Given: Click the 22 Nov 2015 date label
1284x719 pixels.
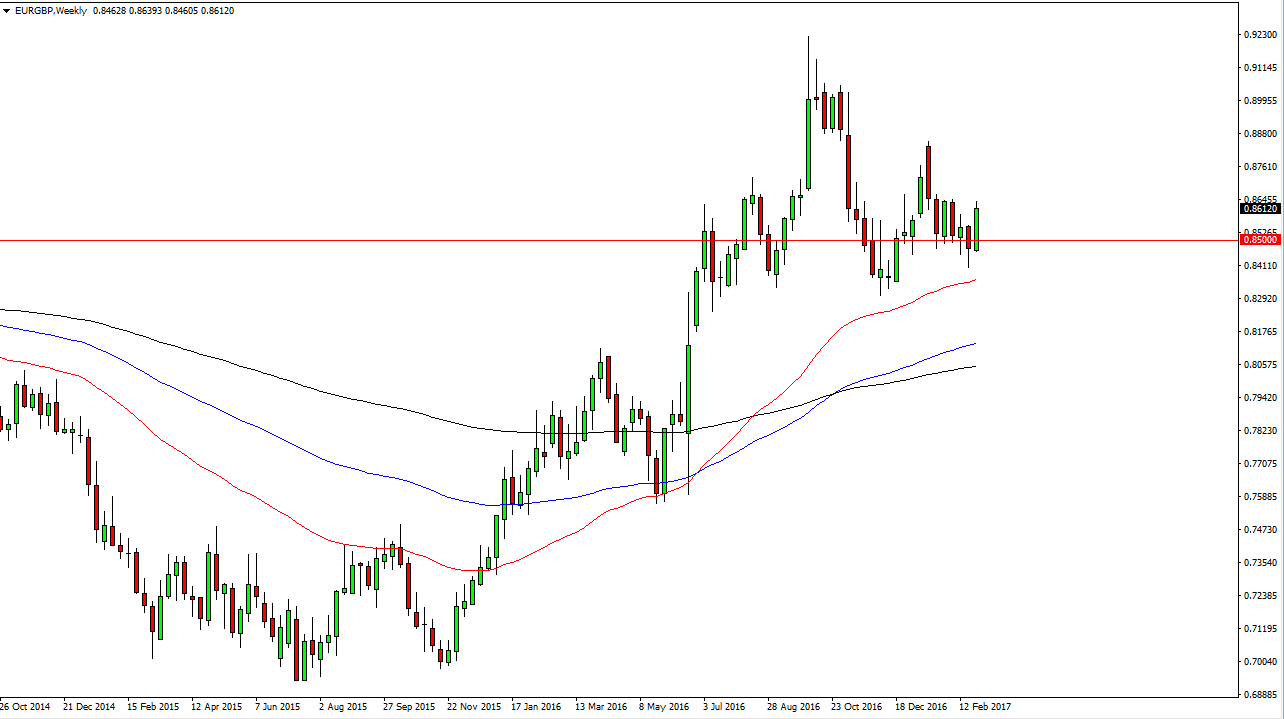Looking at the screenshot, I should tap(474, 706).
